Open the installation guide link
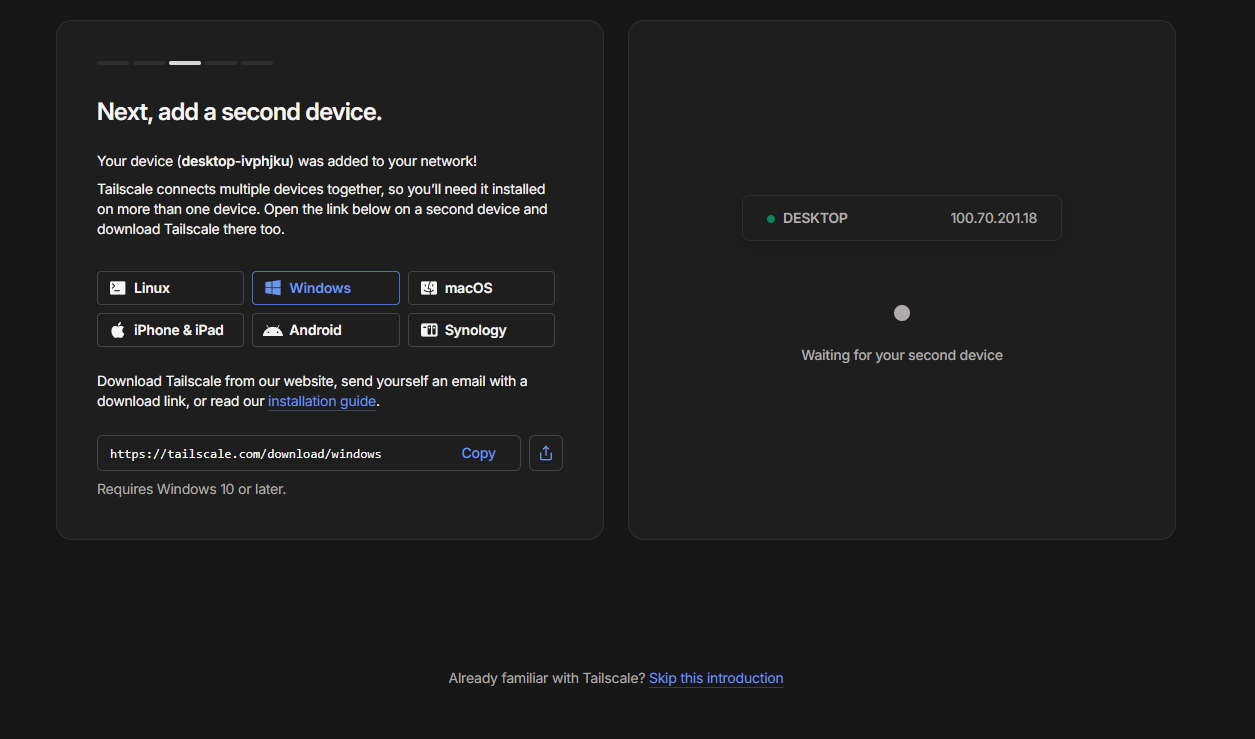The image size is (1255, 739). click(x=322, y=402)
